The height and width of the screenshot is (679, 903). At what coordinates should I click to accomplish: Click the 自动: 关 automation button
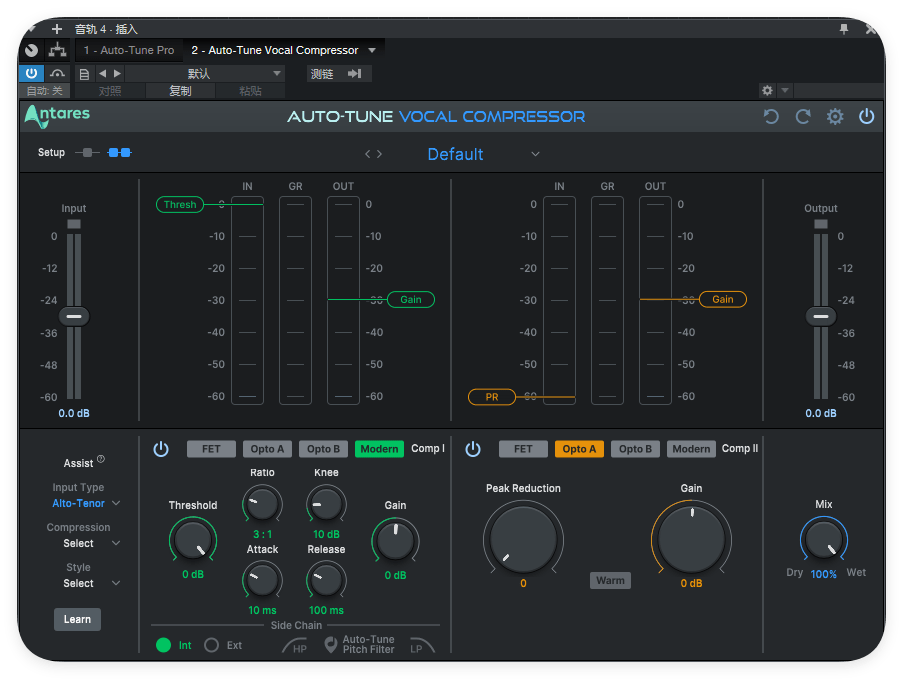[x=44, y=91]
